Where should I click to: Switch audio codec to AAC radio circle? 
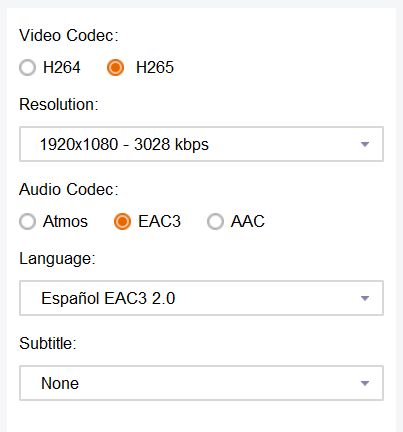[215, 222]
